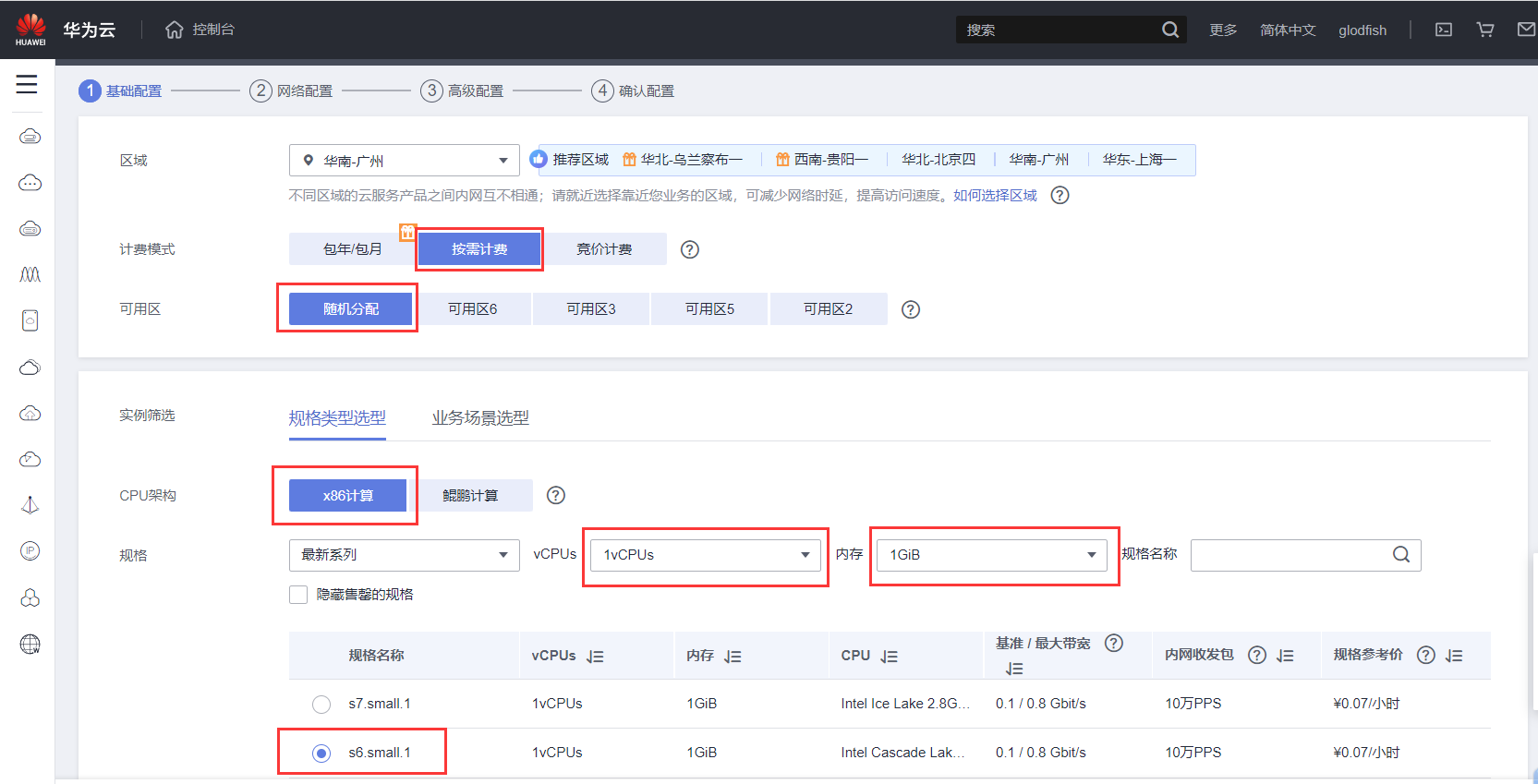The image size is (1538, 784).
Task: Click help icon beside 如何选择区域
Action: coord(1060,196)
